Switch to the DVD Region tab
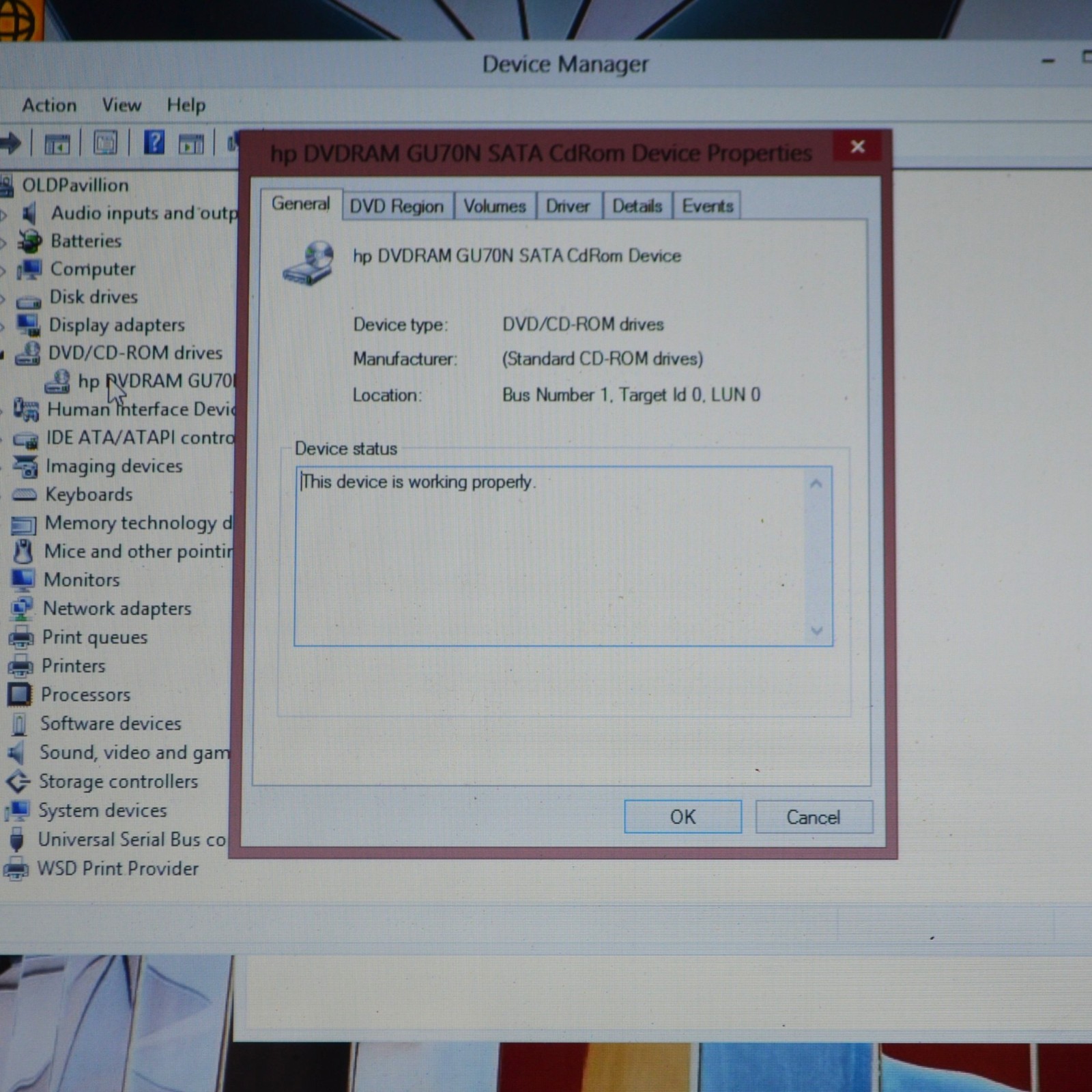1092x1092 pixels. click(x=397, y=206)
